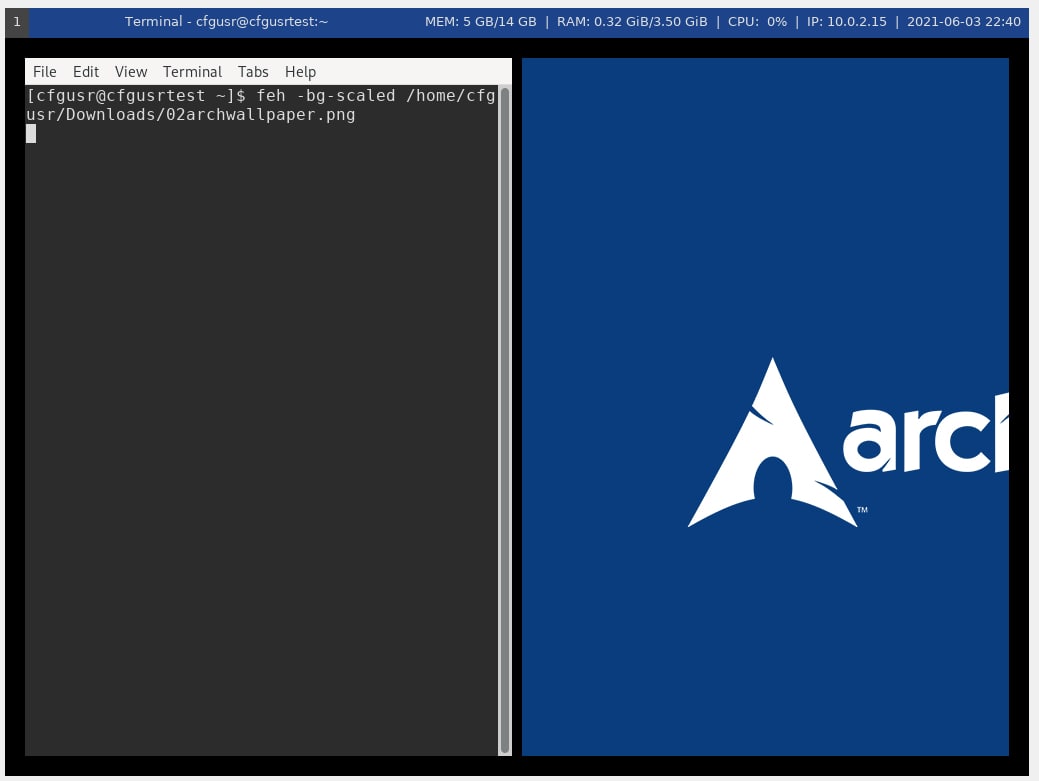1039x781 pixels.
Task: Open the View menu in Terminal
Action: pyautogui.click(x=131, y=72)
